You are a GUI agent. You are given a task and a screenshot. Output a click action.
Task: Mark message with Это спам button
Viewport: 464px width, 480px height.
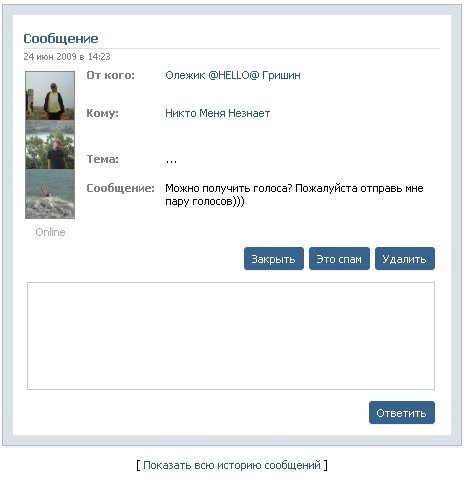click(x=339, y=259)
